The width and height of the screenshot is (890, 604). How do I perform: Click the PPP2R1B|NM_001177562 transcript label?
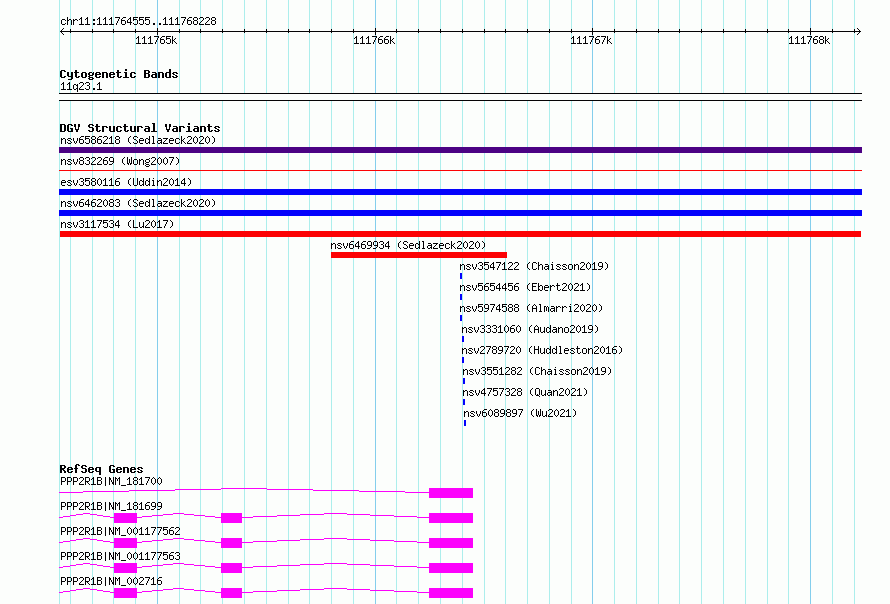pyautogui.click(x=120, y=531)
